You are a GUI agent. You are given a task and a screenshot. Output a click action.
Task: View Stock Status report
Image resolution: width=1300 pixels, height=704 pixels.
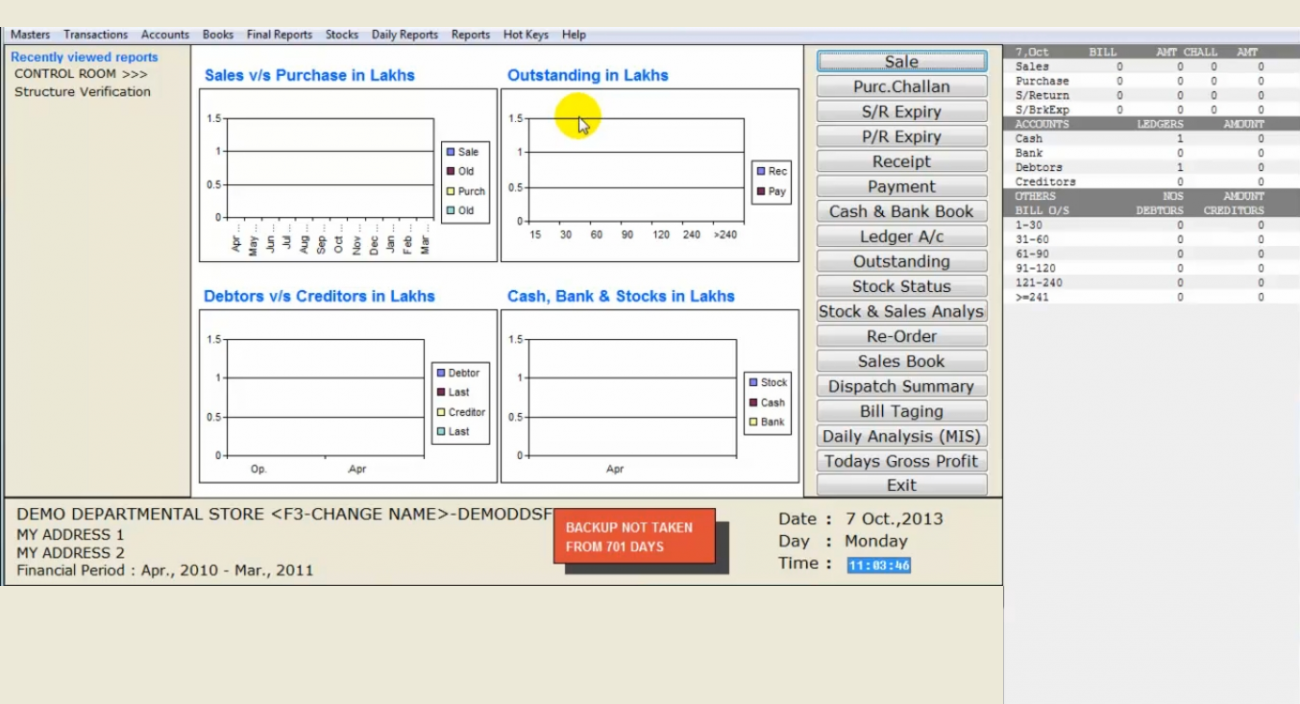point(901,286)
